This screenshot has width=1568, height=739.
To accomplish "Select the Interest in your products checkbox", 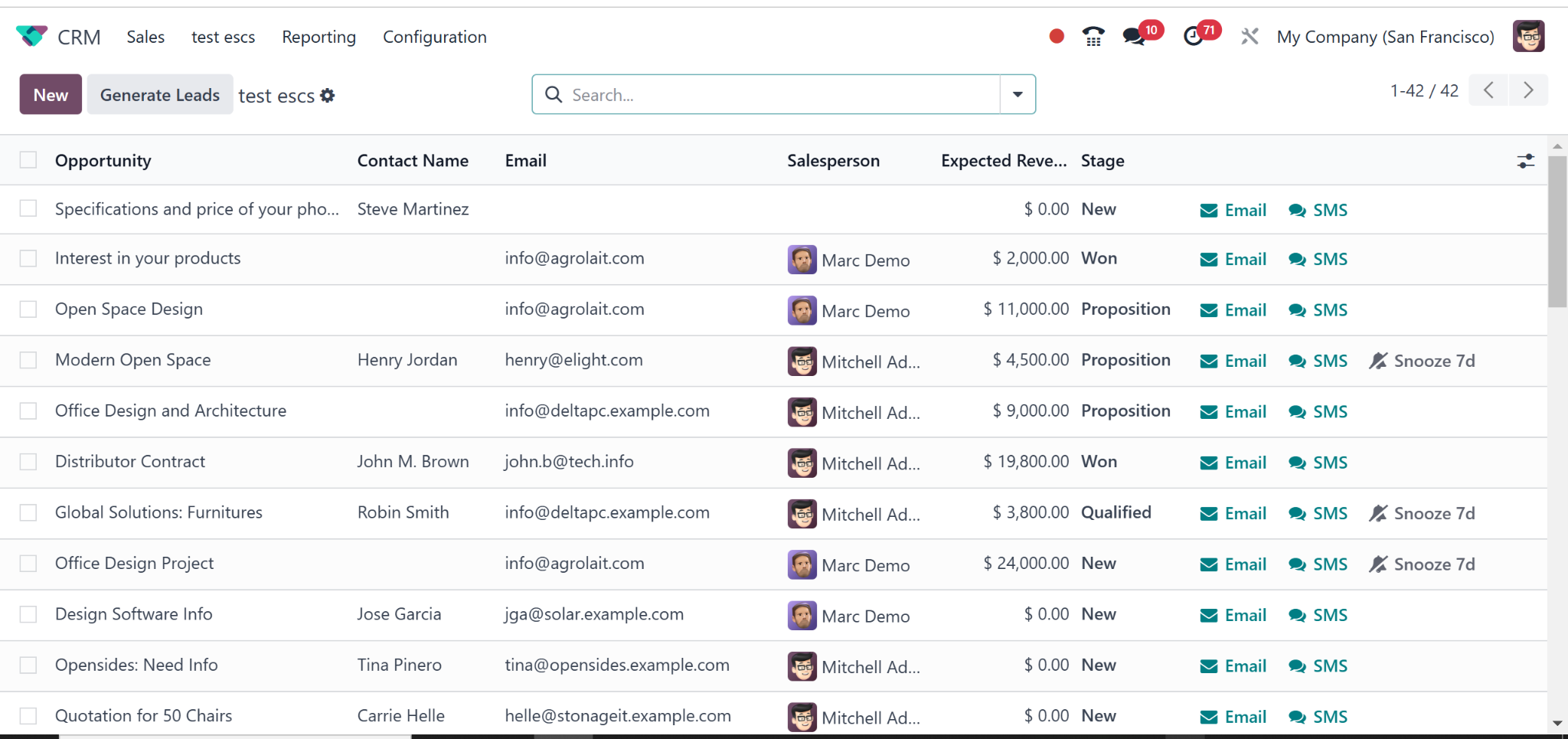I will pos(28,258).
